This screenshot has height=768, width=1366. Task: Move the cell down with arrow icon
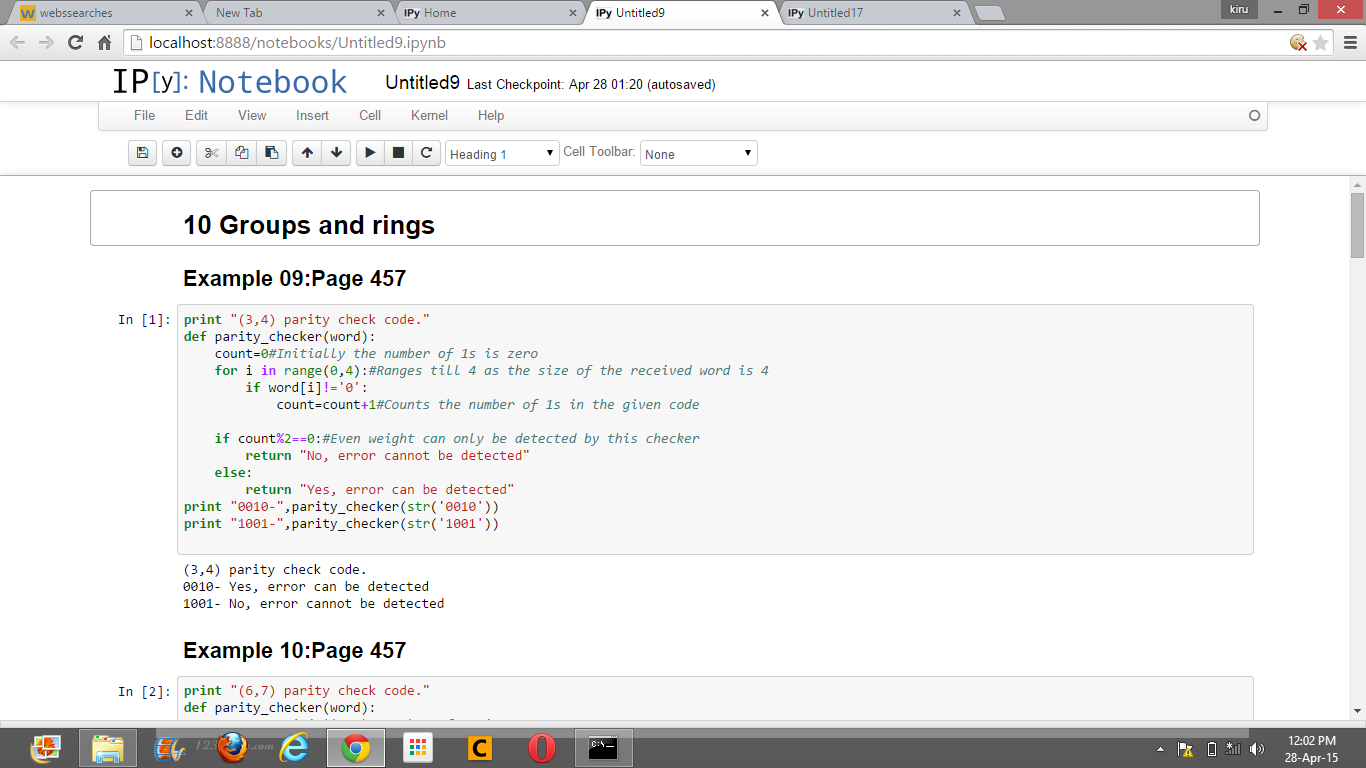337,153
